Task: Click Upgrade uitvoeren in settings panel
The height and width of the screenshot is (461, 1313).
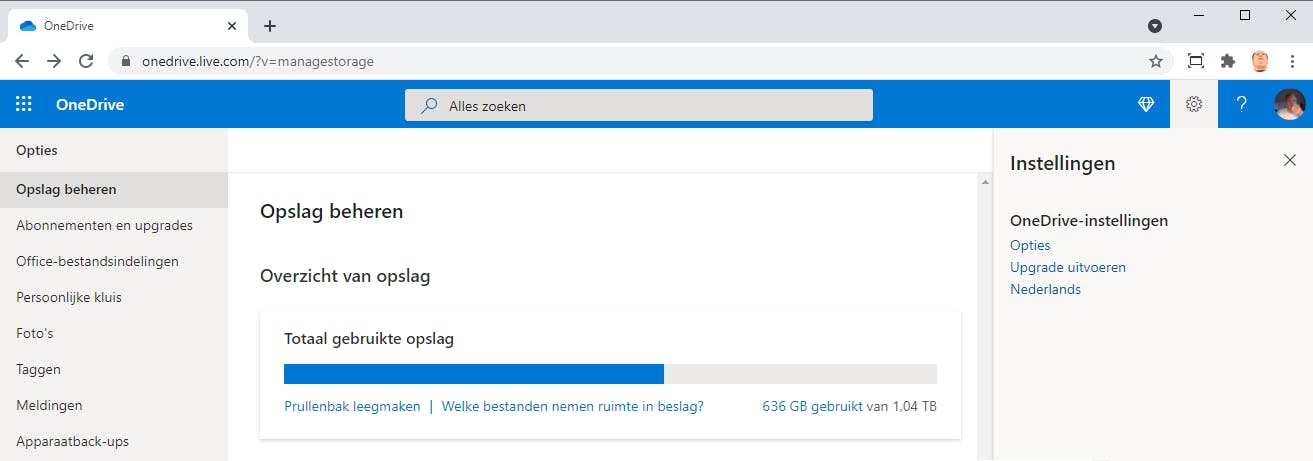Action: coord(1068,267)
